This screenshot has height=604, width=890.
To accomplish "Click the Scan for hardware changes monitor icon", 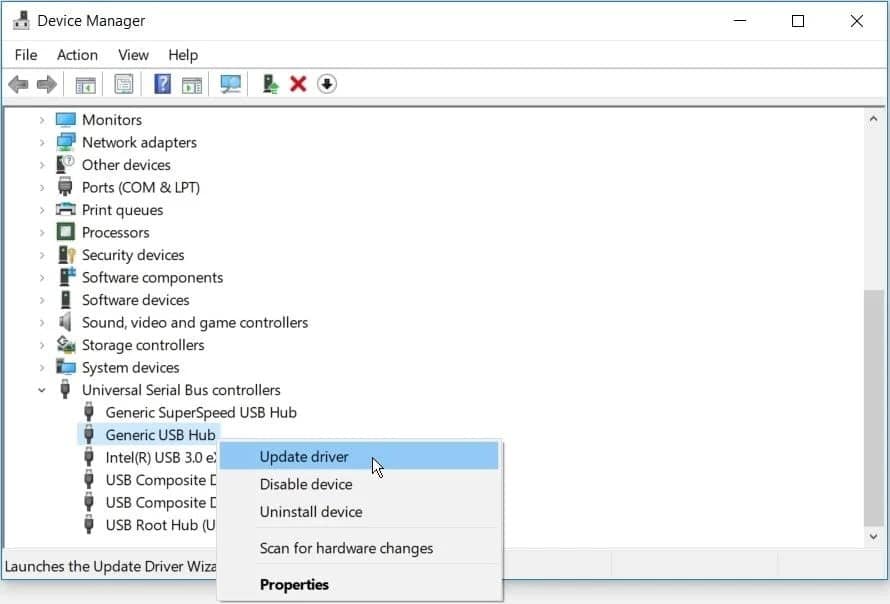I will (x=230, y=84).
